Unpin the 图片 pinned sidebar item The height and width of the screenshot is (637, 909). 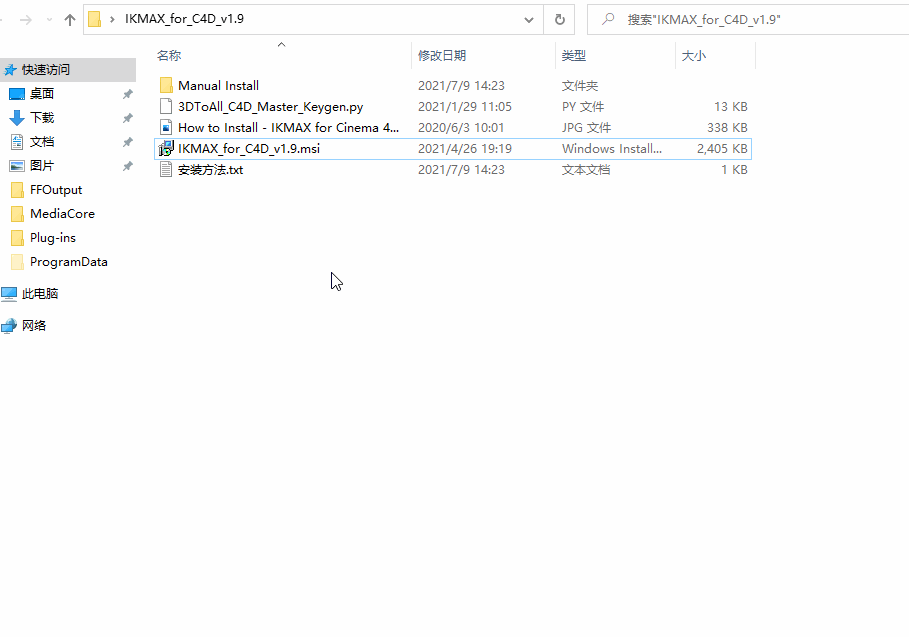coord(128,165)
